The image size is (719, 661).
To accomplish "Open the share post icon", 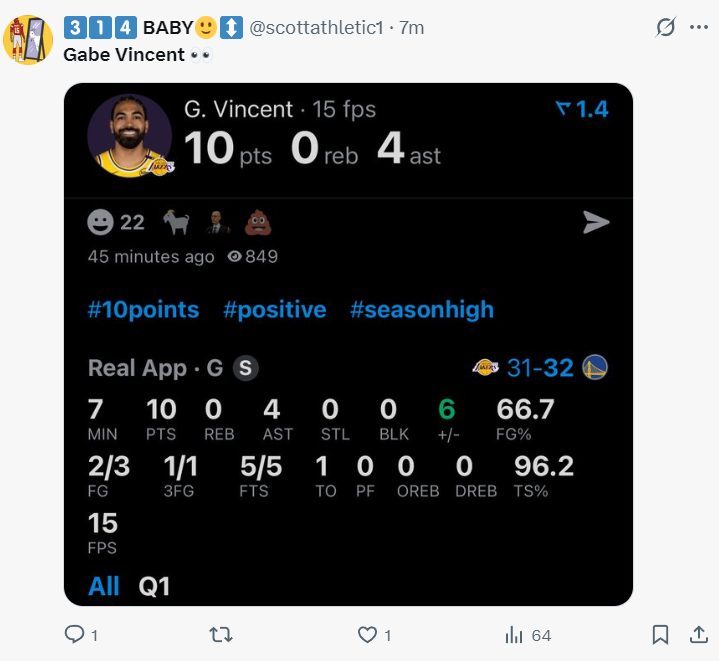I will (x=698, y=634).
